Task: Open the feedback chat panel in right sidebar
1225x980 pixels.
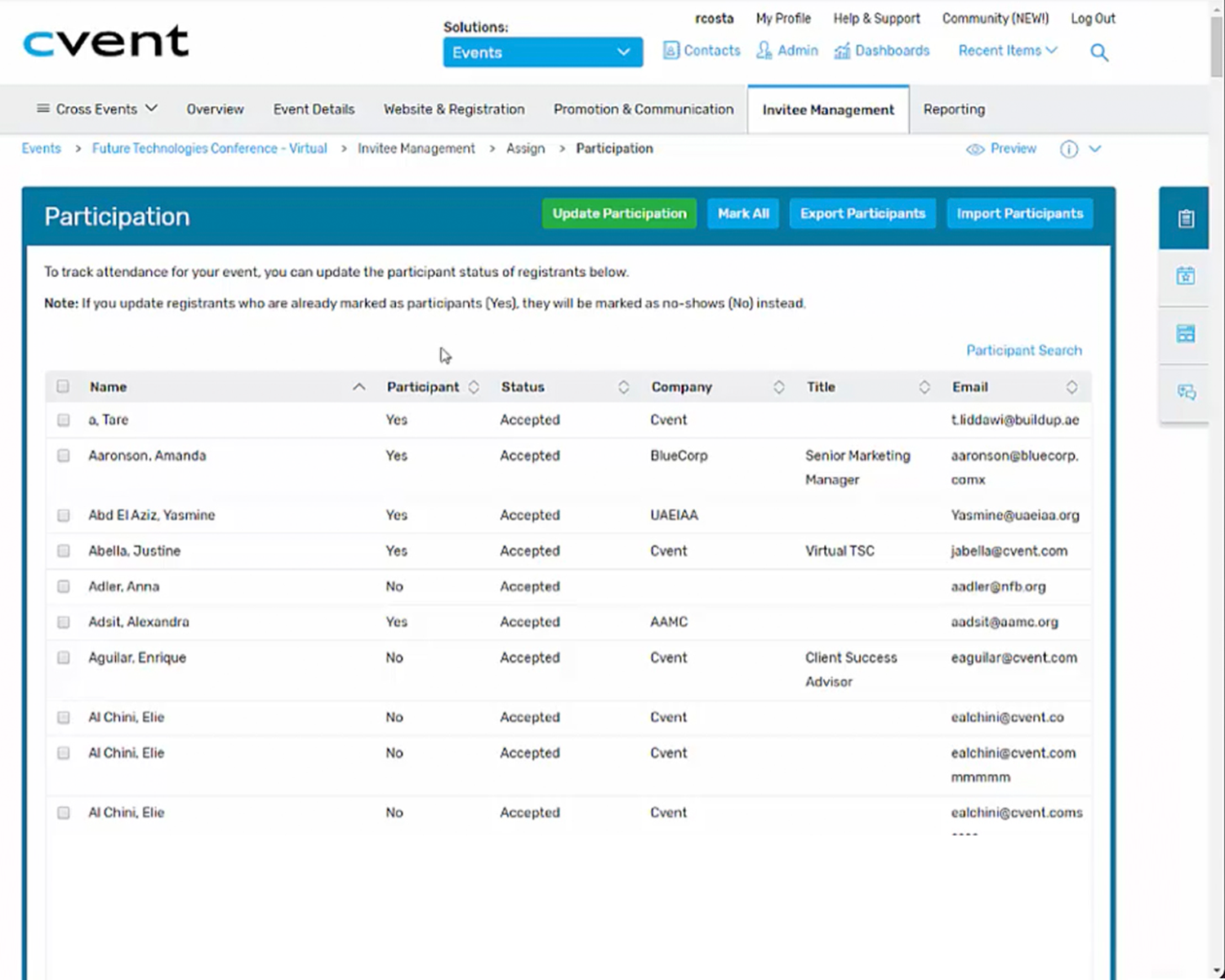Action: click(1185, 392)
